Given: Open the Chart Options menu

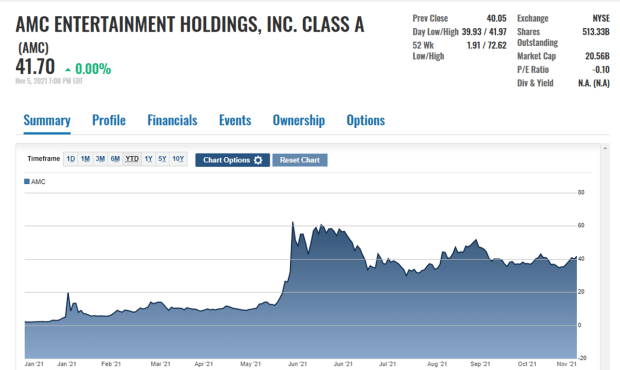Looking at the screenshot, I should 232,160.
